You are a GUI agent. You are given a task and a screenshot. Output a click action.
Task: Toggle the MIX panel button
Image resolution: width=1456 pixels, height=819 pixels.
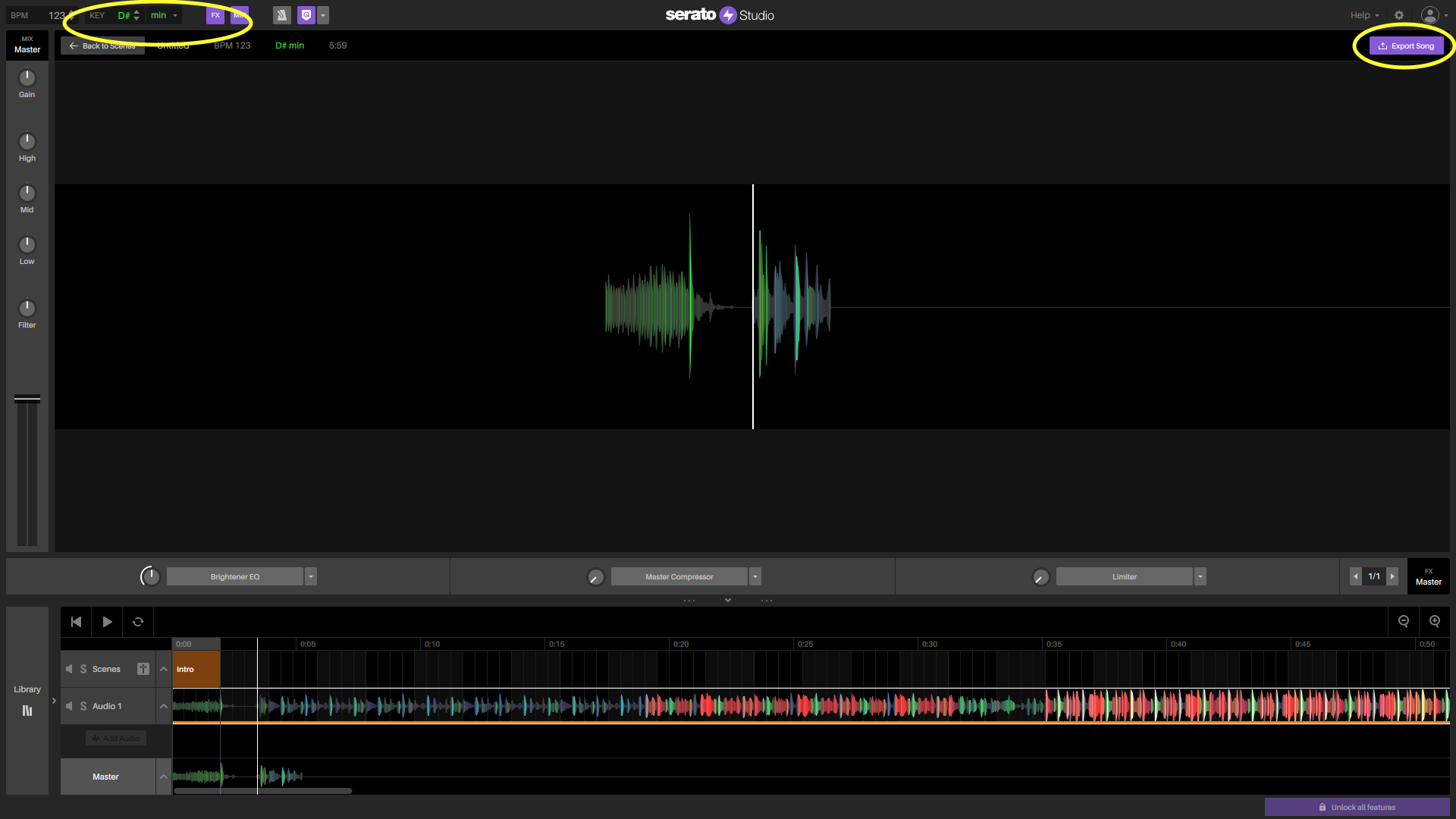(240, 15)
